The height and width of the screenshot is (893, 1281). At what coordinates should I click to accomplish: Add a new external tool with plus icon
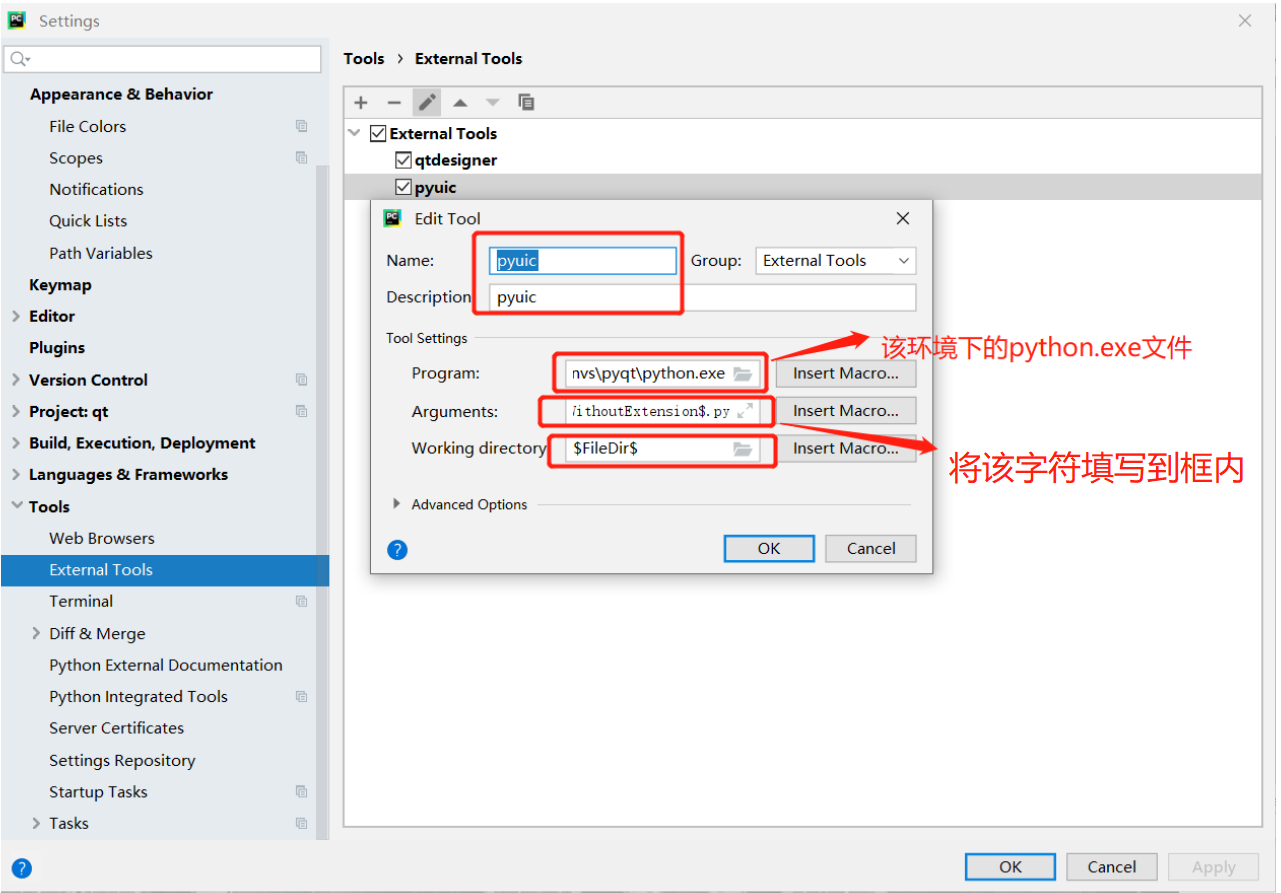pyautogui.click(x=360, y=102)
